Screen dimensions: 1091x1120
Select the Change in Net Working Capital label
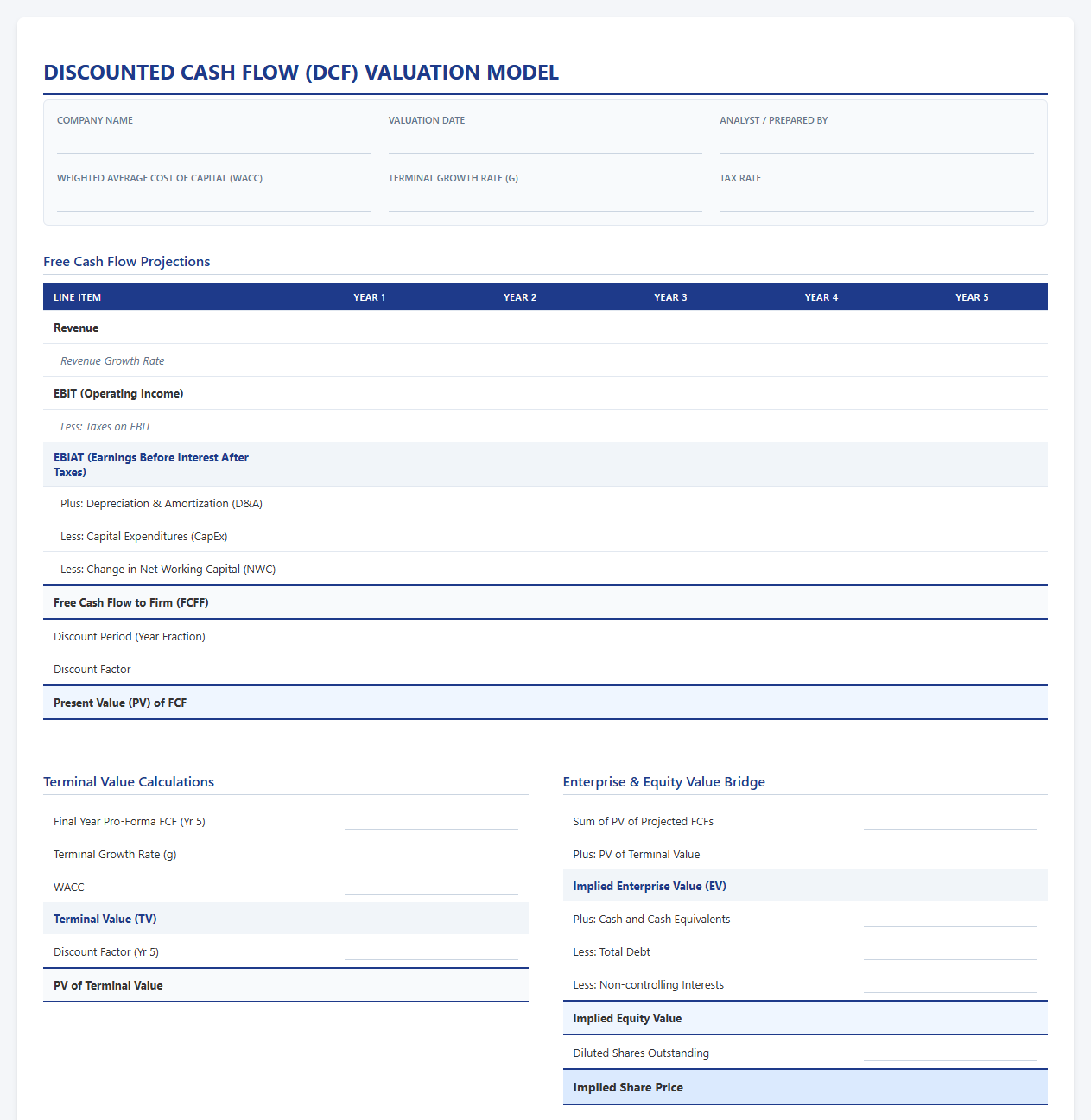168,569
